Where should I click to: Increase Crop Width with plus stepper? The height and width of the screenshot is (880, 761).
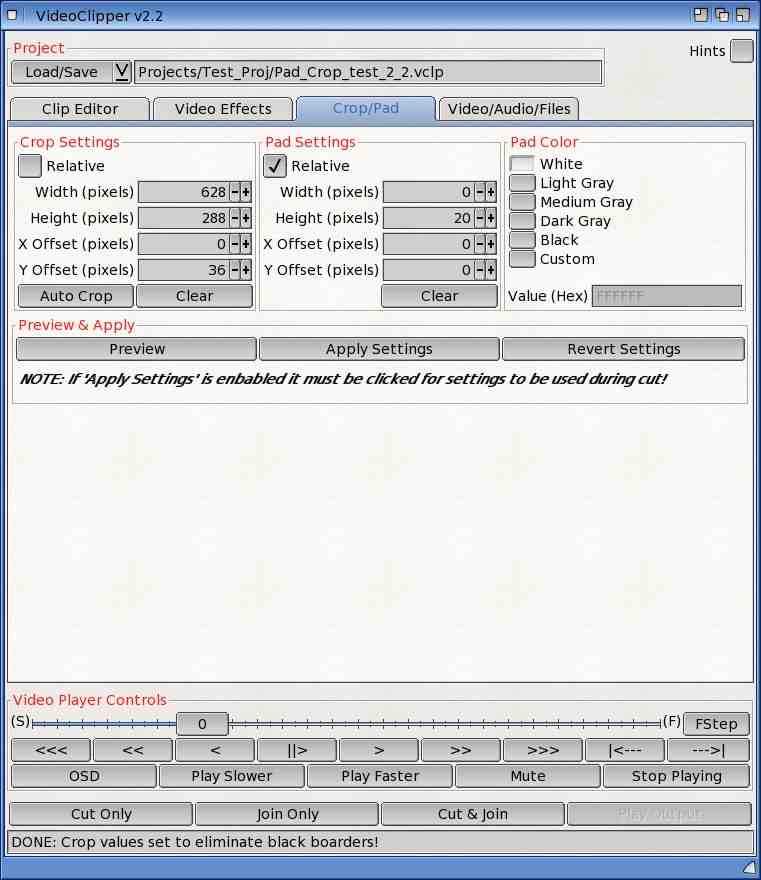coord(246,192)
